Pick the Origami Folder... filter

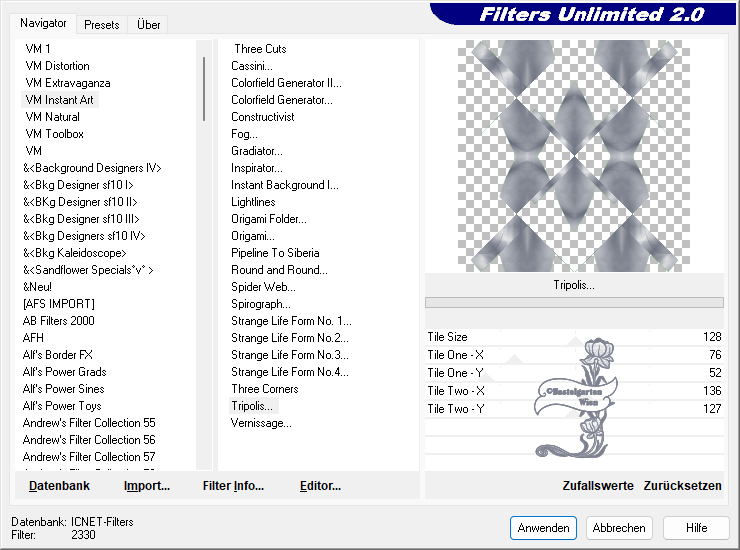[x=269, y=219]
